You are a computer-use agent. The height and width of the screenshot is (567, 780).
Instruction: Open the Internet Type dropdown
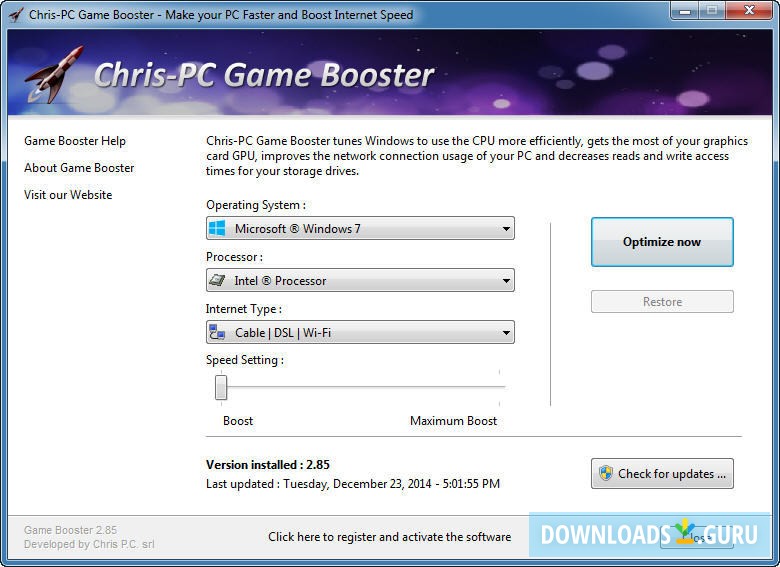tap(360, 332)
